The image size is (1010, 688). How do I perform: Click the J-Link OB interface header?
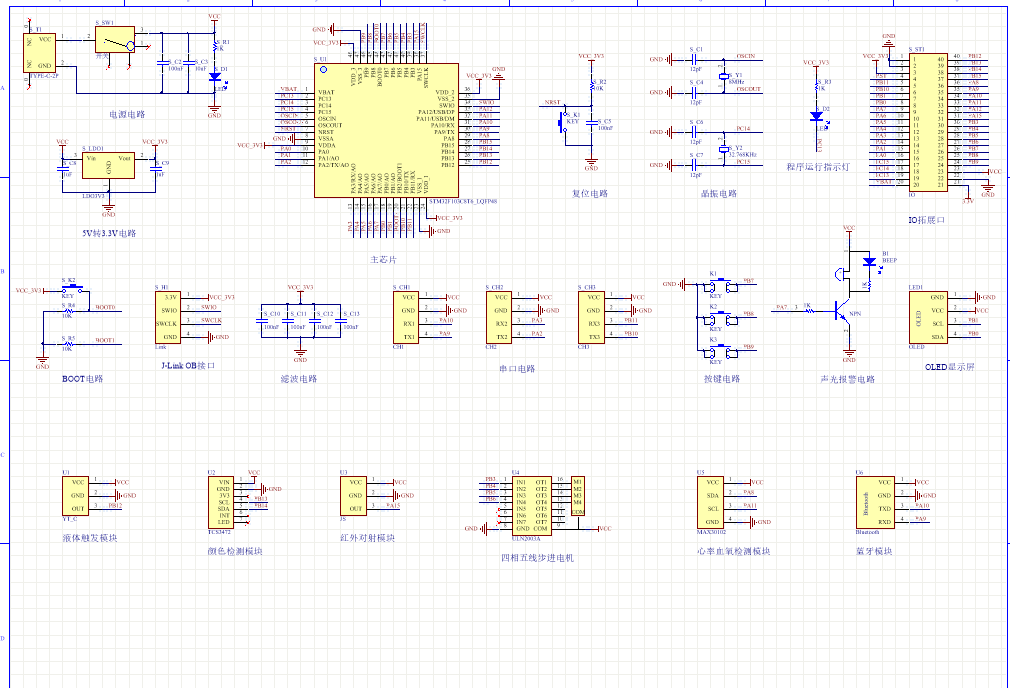click(x=170, y=317)
